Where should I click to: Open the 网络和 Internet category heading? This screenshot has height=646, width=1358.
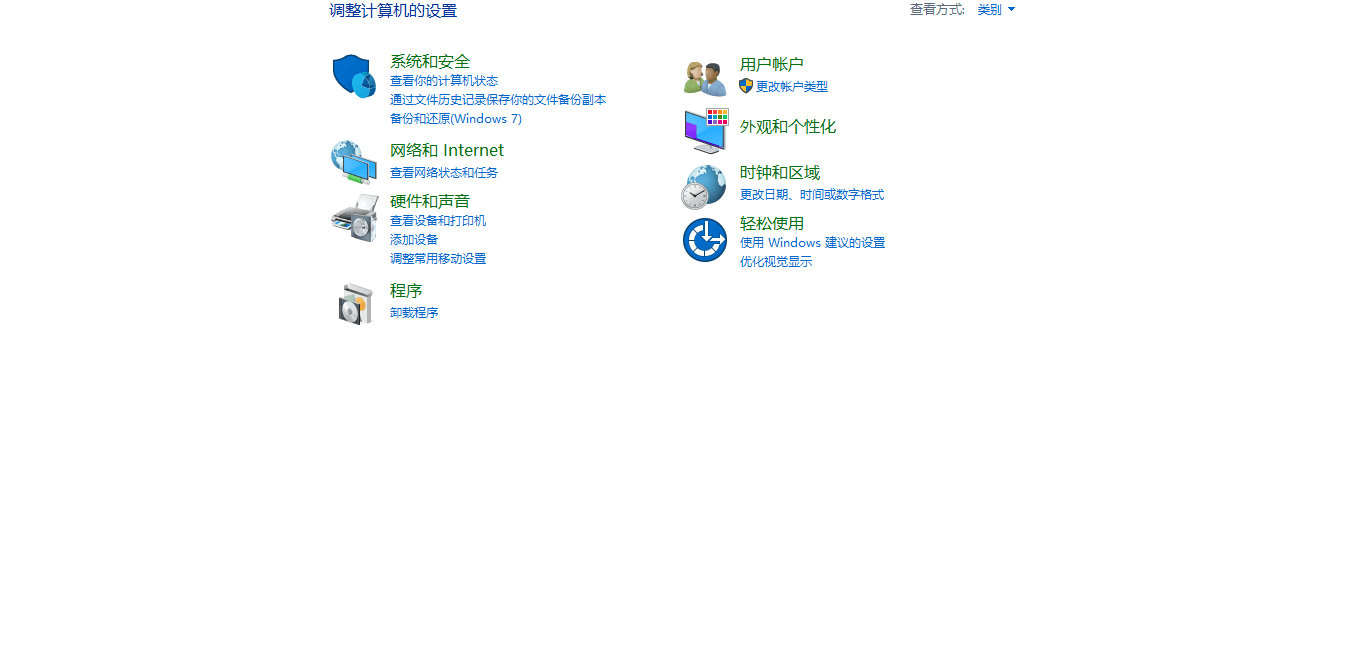tap(447, 150)
